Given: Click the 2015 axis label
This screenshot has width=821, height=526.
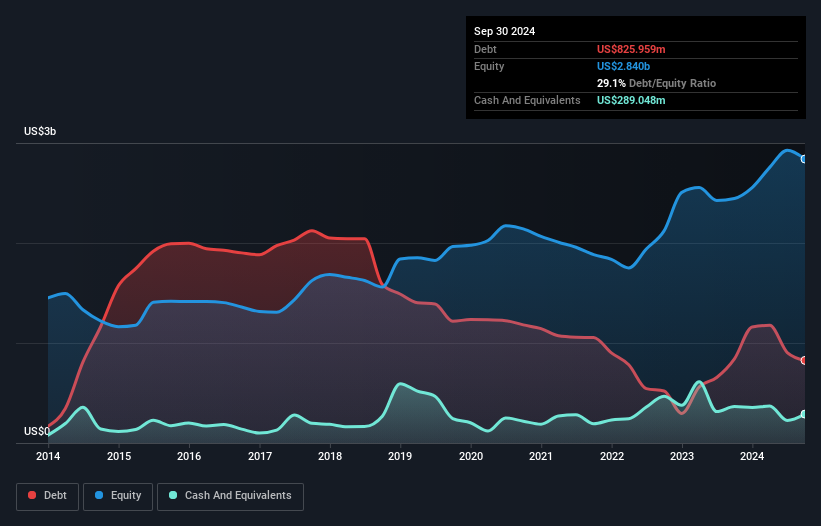Looking at the screenshot, I should (119, 456).
